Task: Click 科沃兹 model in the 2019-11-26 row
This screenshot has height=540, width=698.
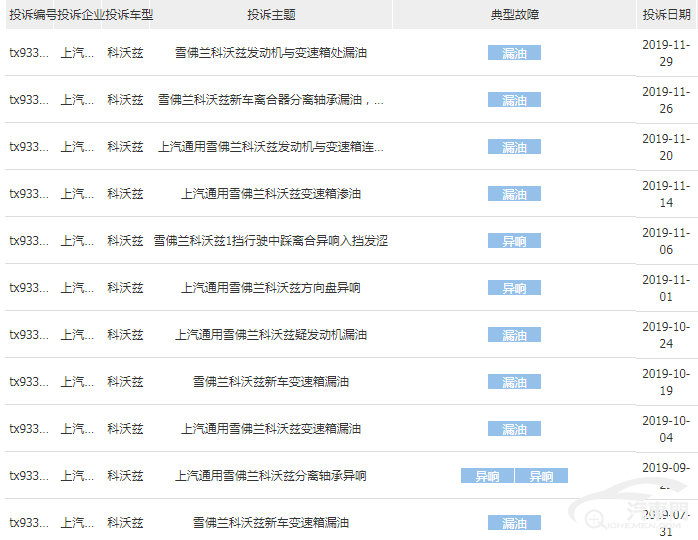Action: coord(125,100)
